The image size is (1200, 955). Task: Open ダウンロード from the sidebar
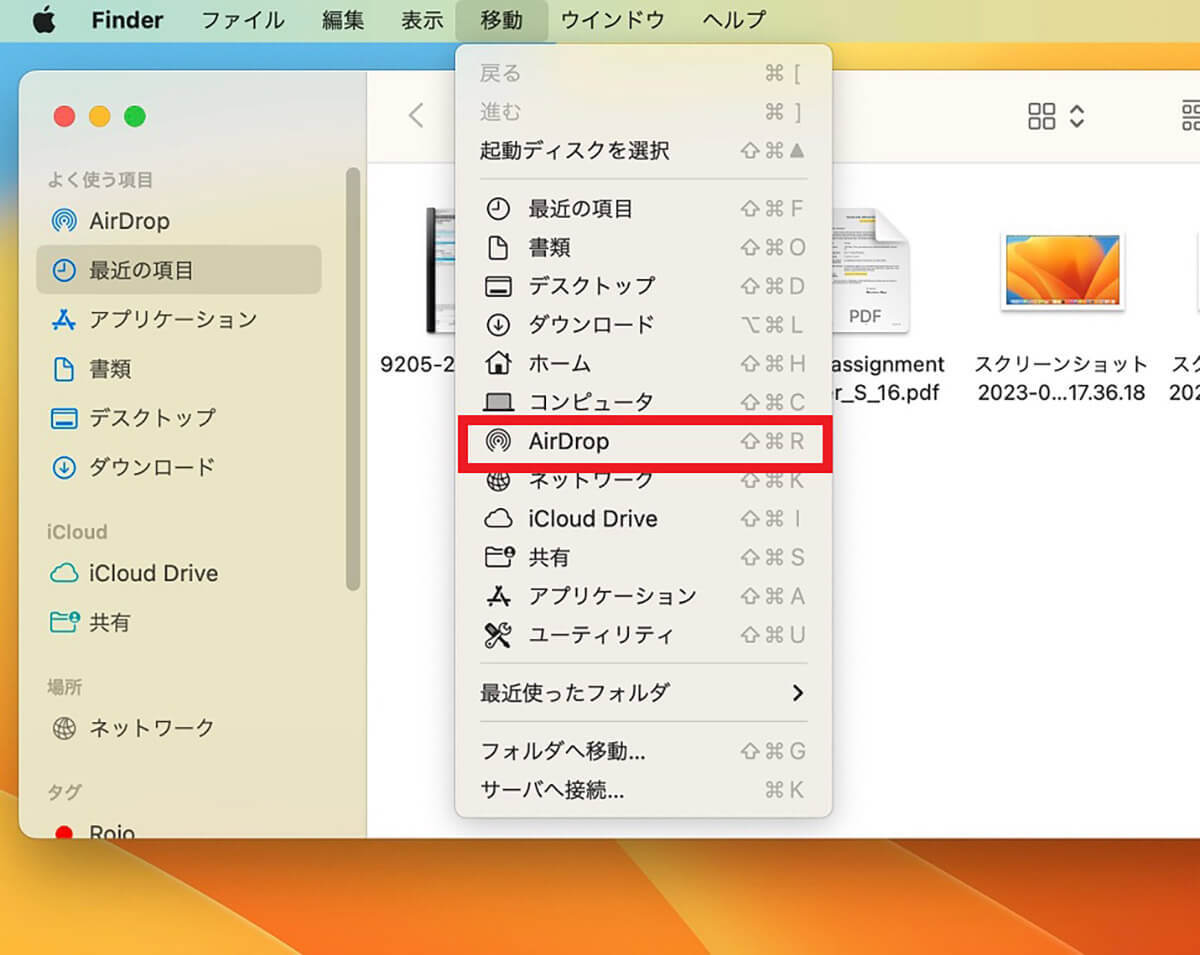[x=179, y=466]
